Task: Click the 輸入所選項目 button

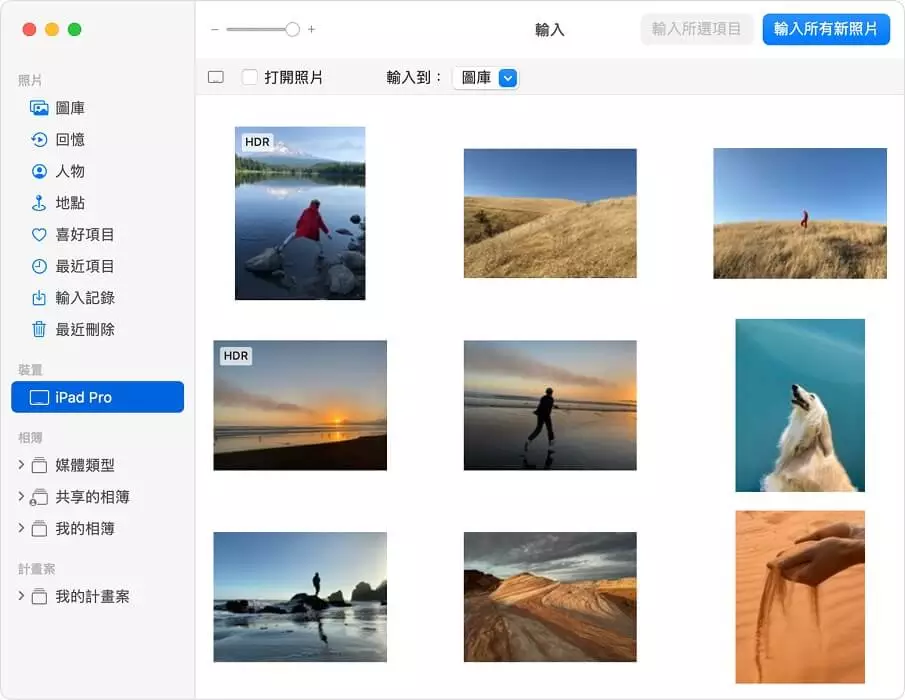Action: (697, 29)
